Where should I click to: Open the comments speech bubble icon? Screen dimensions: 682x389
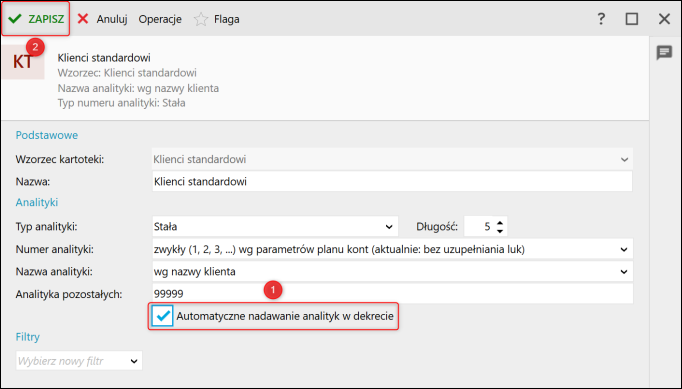(664, 53)
